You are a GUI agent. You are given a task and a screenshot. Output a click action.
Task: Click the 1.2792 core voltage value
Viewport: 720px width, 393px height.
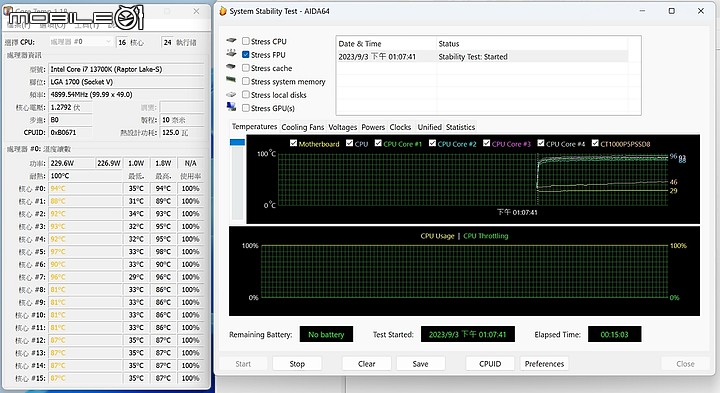70,107
